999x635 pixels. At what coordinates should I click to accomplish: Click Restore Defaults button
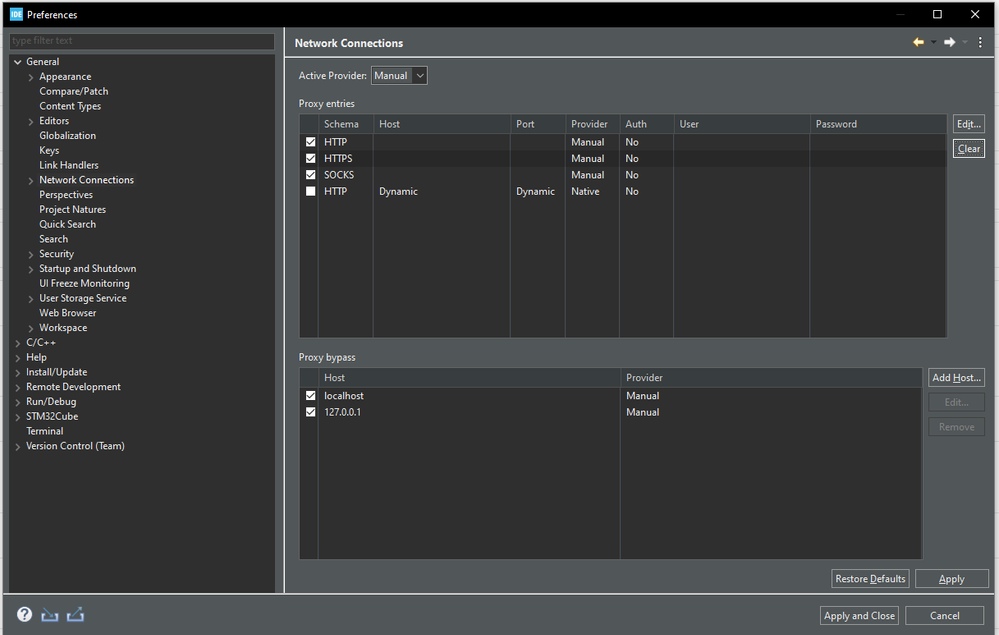tap(870, 578)
